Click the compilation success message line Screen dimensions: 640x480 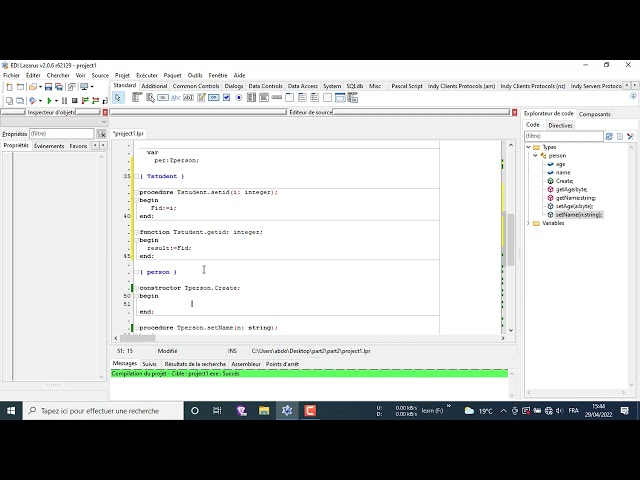pyautogui.click(x=309, y=373)
